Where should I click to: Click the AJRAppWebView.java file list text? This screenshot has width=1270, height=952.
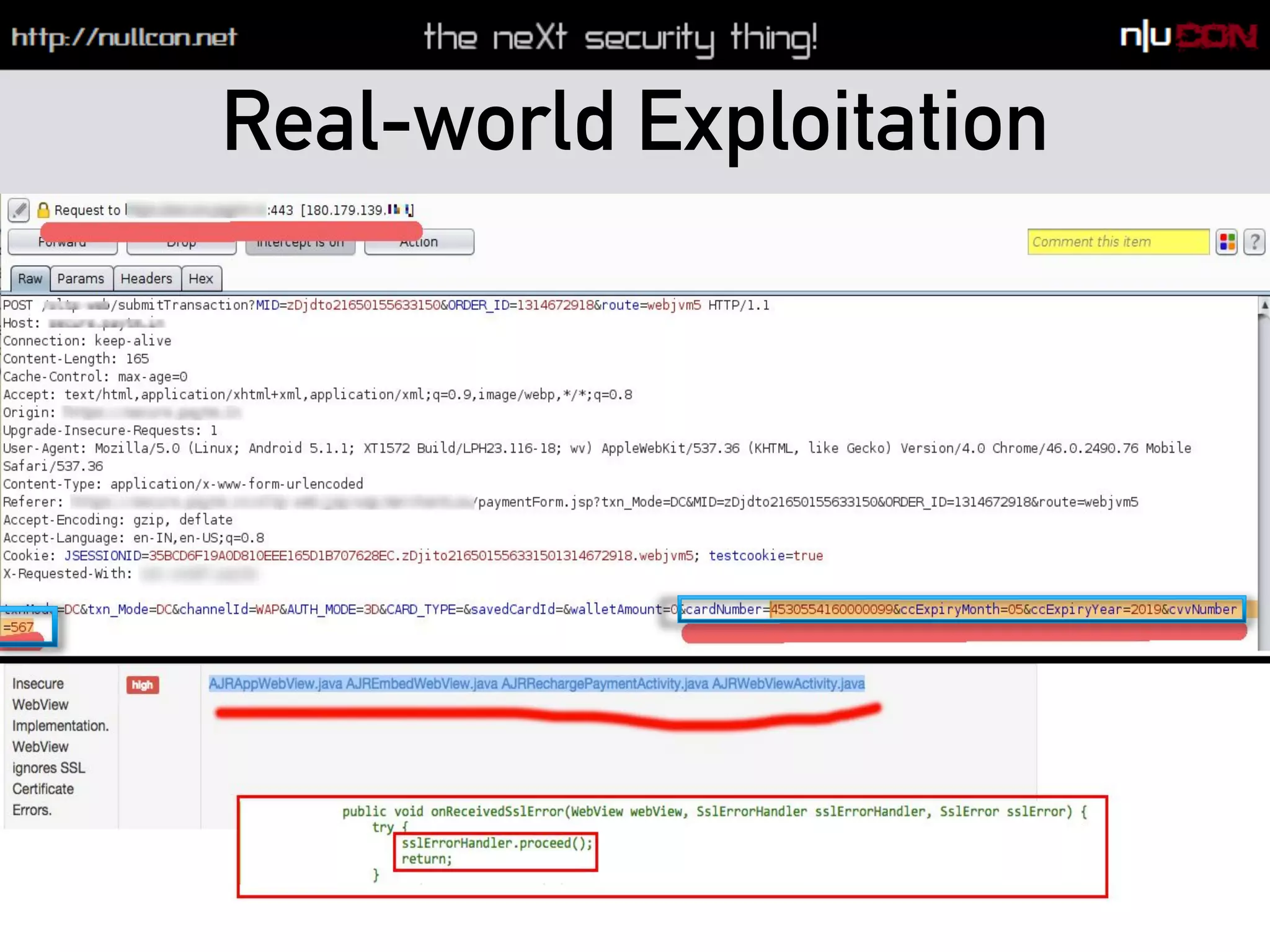(537, 684)
